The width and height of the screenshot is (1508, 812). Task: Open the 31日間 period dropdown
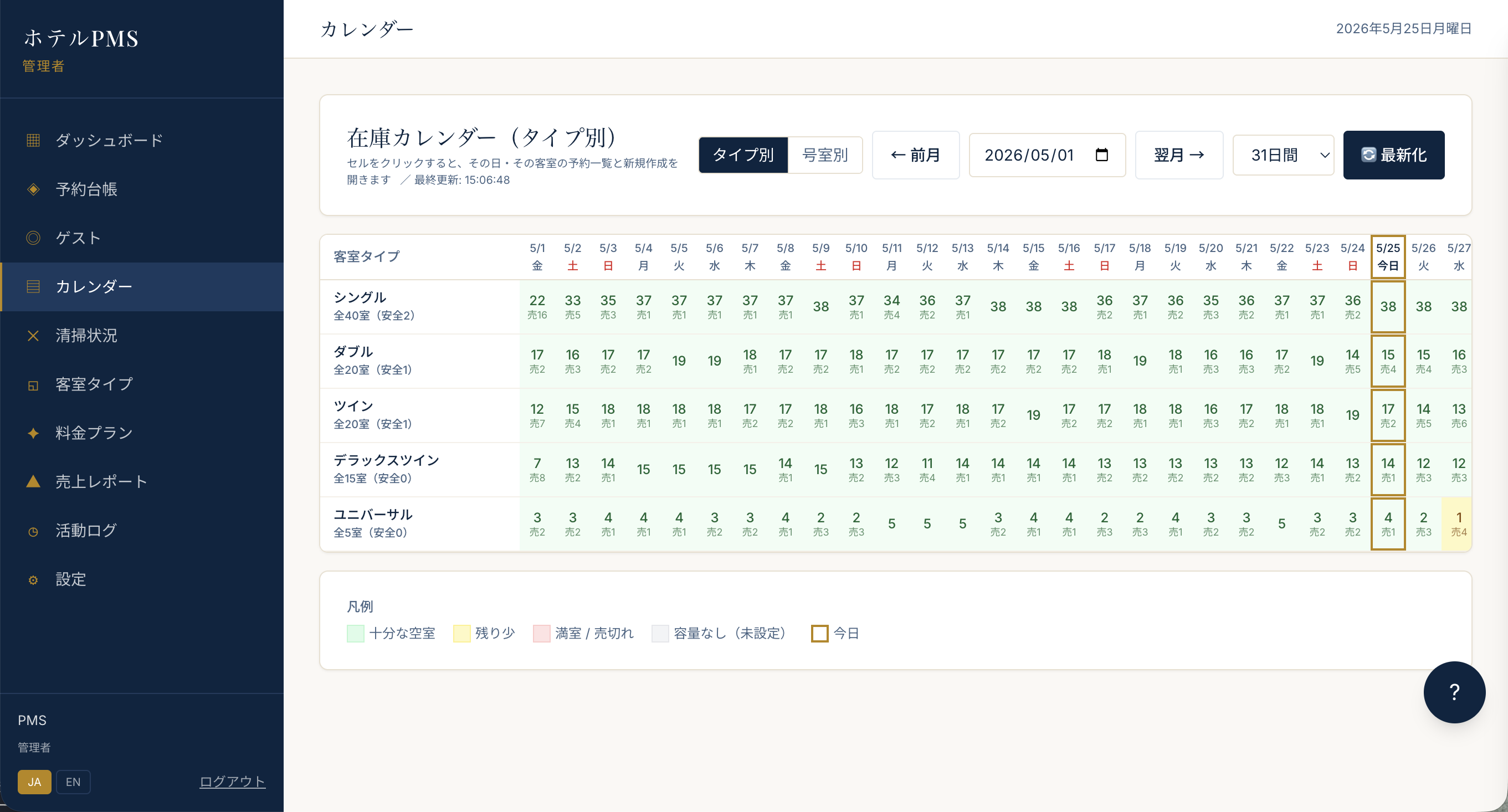pyautogui.click(x=1283, y=155)
